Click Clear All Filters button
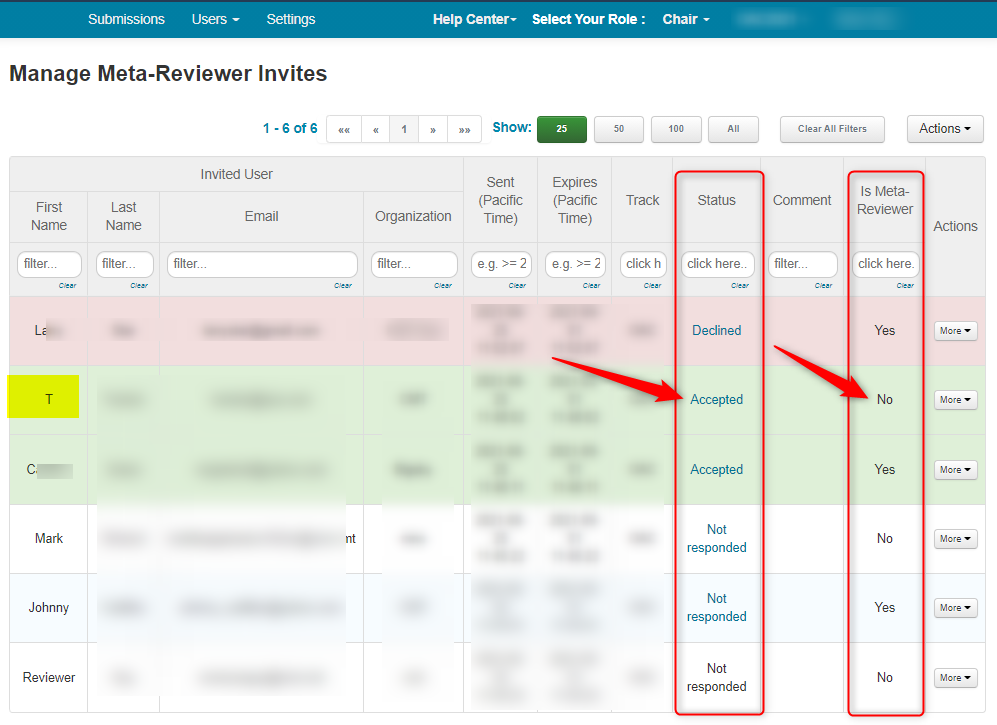 click(832, 129)
